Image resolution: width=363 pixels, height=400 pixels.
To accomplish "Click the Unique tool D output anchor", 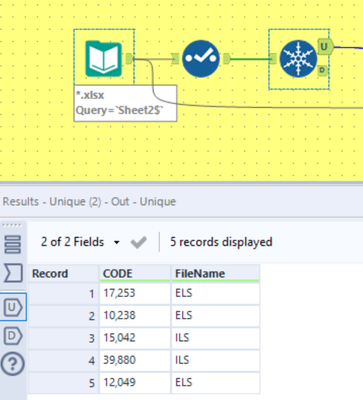I will (322, 70).
